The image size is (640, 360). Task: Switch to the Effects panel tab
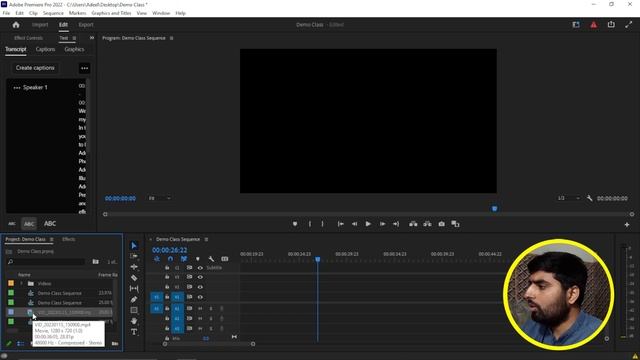point(69,239)
